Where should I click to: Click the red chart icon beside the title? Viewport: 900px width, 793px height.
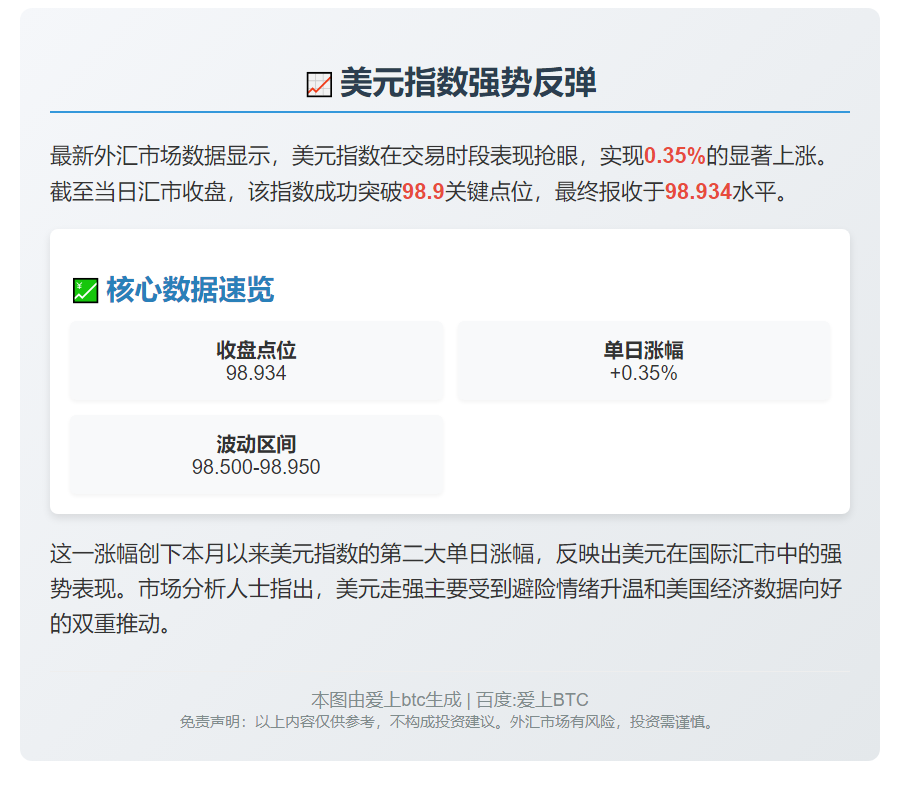pos(319,84)
